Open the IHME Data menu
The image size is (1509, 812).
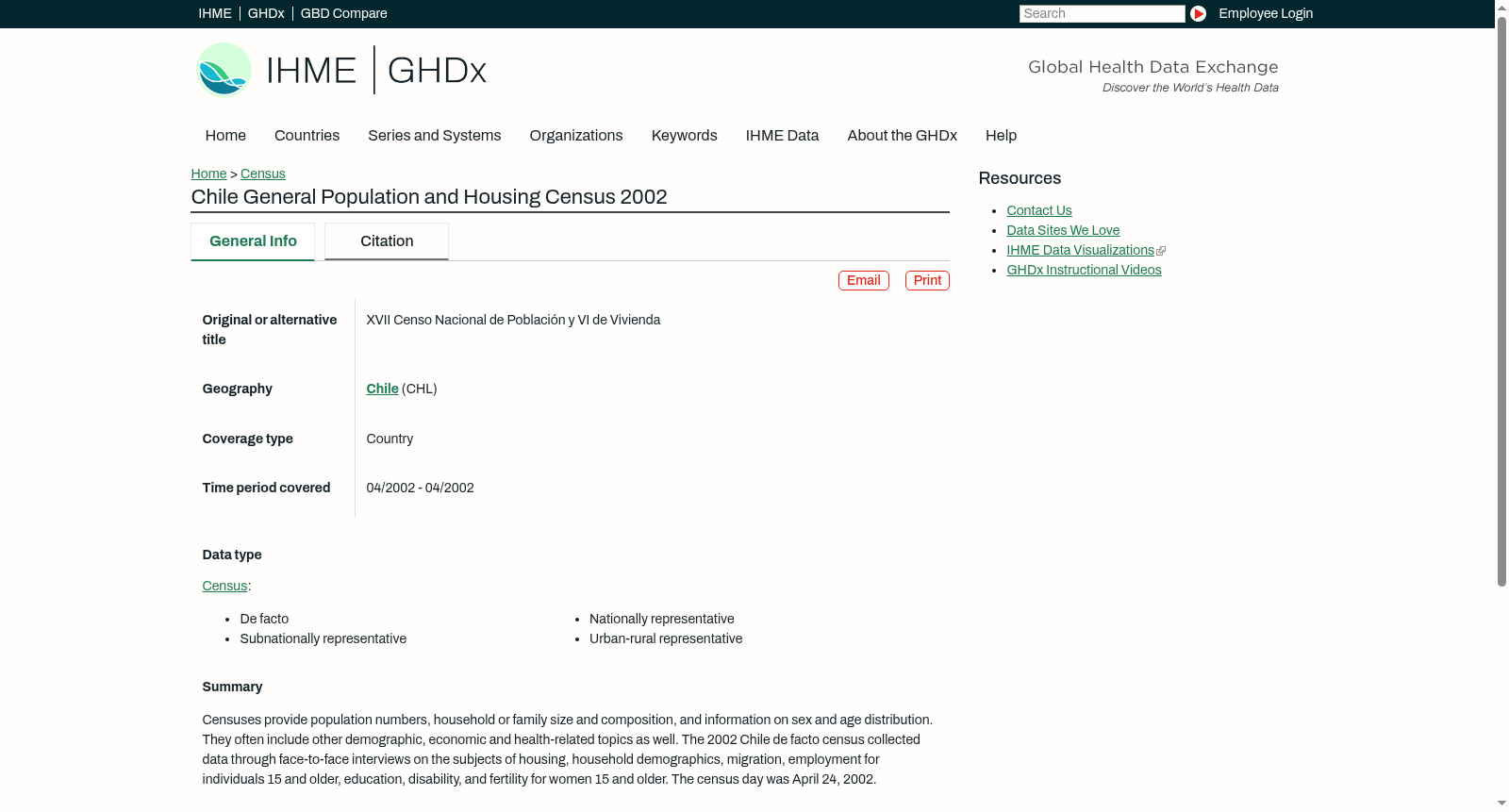point(782,136)
